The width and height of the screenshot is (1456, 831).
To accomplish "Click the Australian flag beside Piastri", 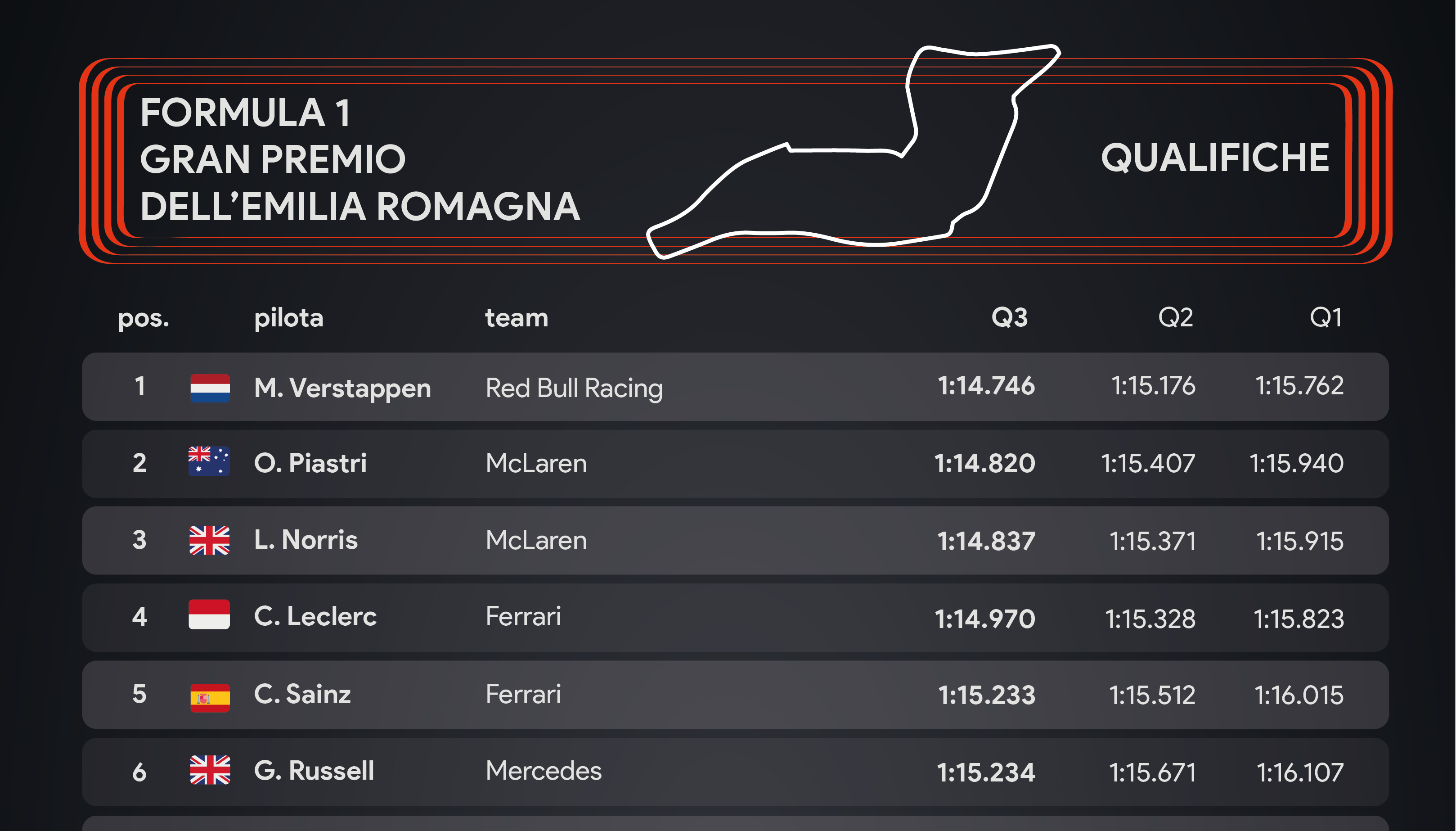I will pos(209,461).
